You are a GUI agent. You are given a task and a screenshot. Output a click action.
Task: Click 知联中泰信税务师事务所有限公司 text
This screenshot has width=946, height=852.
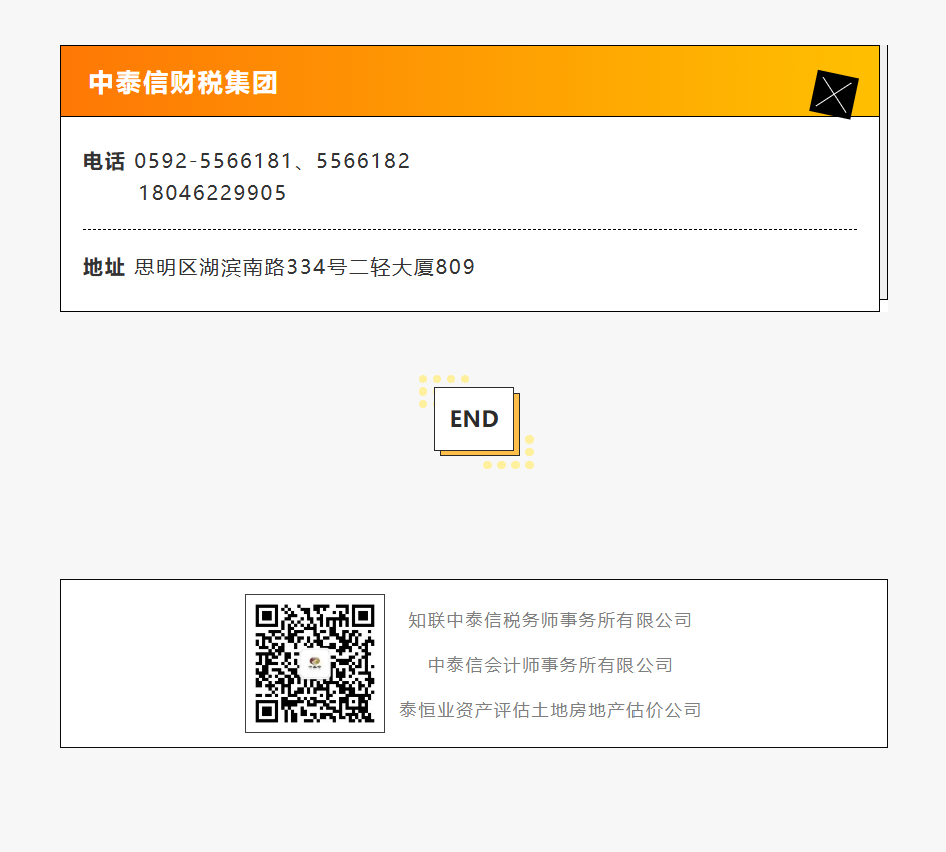coord(550,620)
